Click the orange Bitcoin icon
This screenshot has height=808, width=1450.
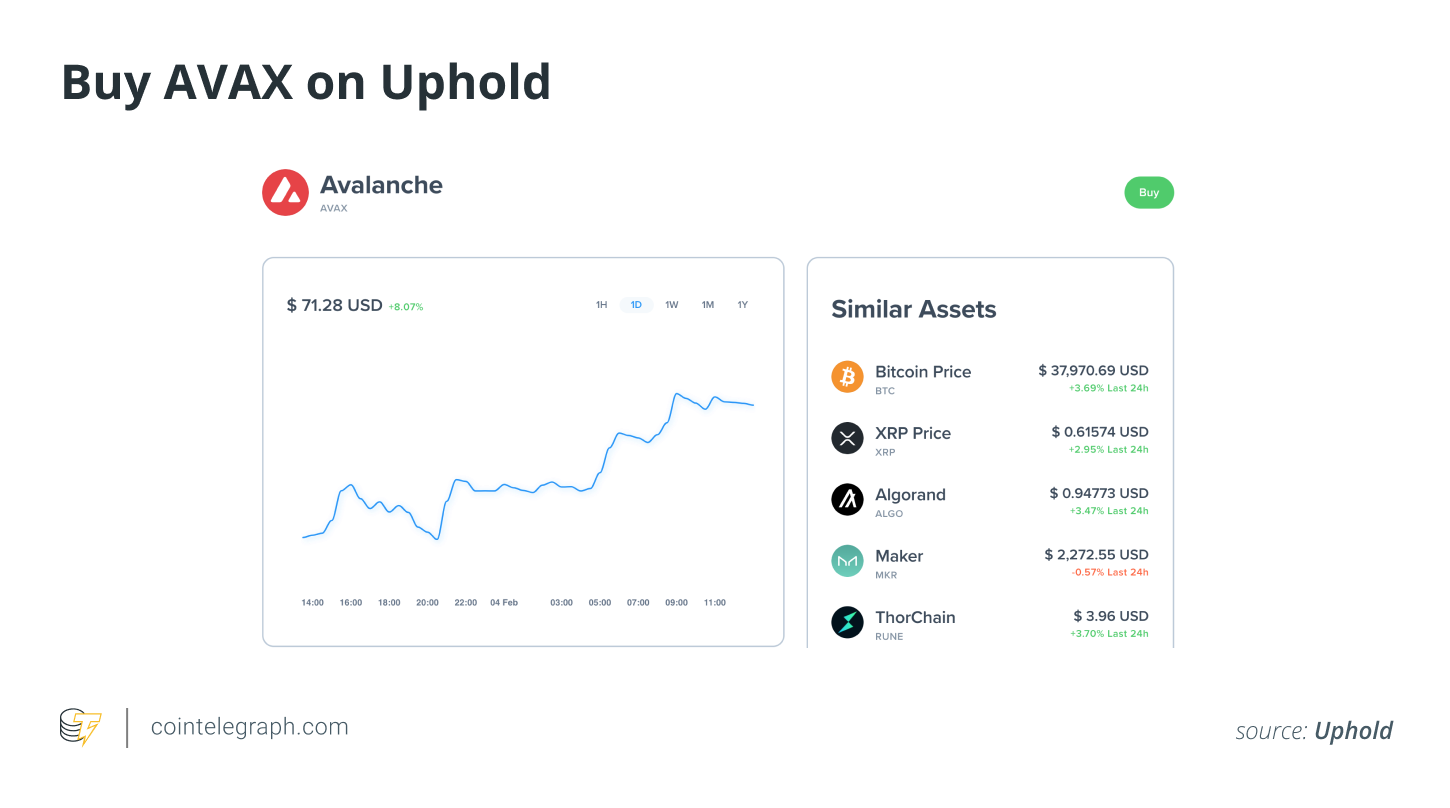click(x=847, y=377)
